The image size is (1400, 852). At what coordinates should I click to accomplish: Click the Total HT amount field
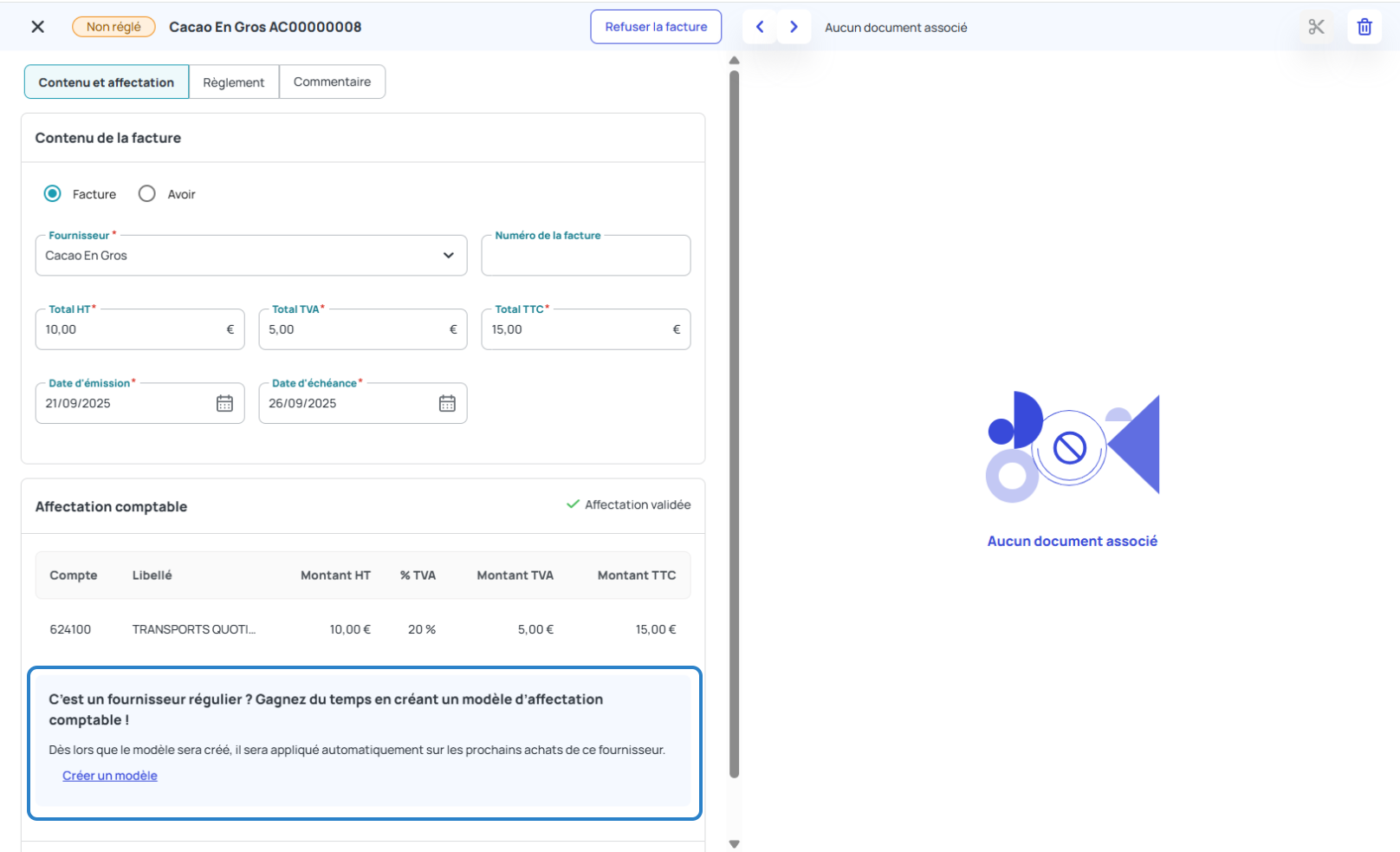pyautogui.click(x=130, y=330)
